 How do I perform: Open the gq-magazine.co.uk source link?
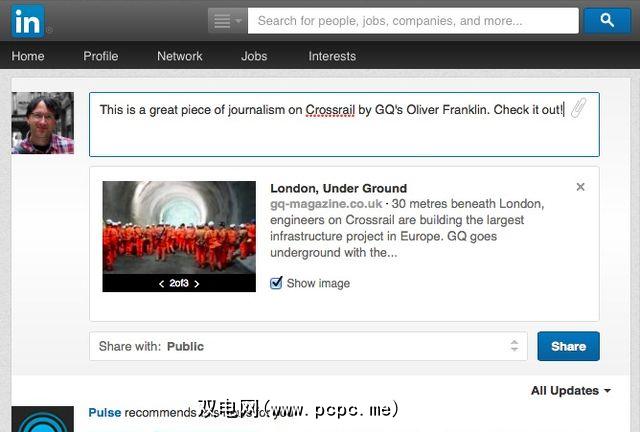[x=326, y=204]
